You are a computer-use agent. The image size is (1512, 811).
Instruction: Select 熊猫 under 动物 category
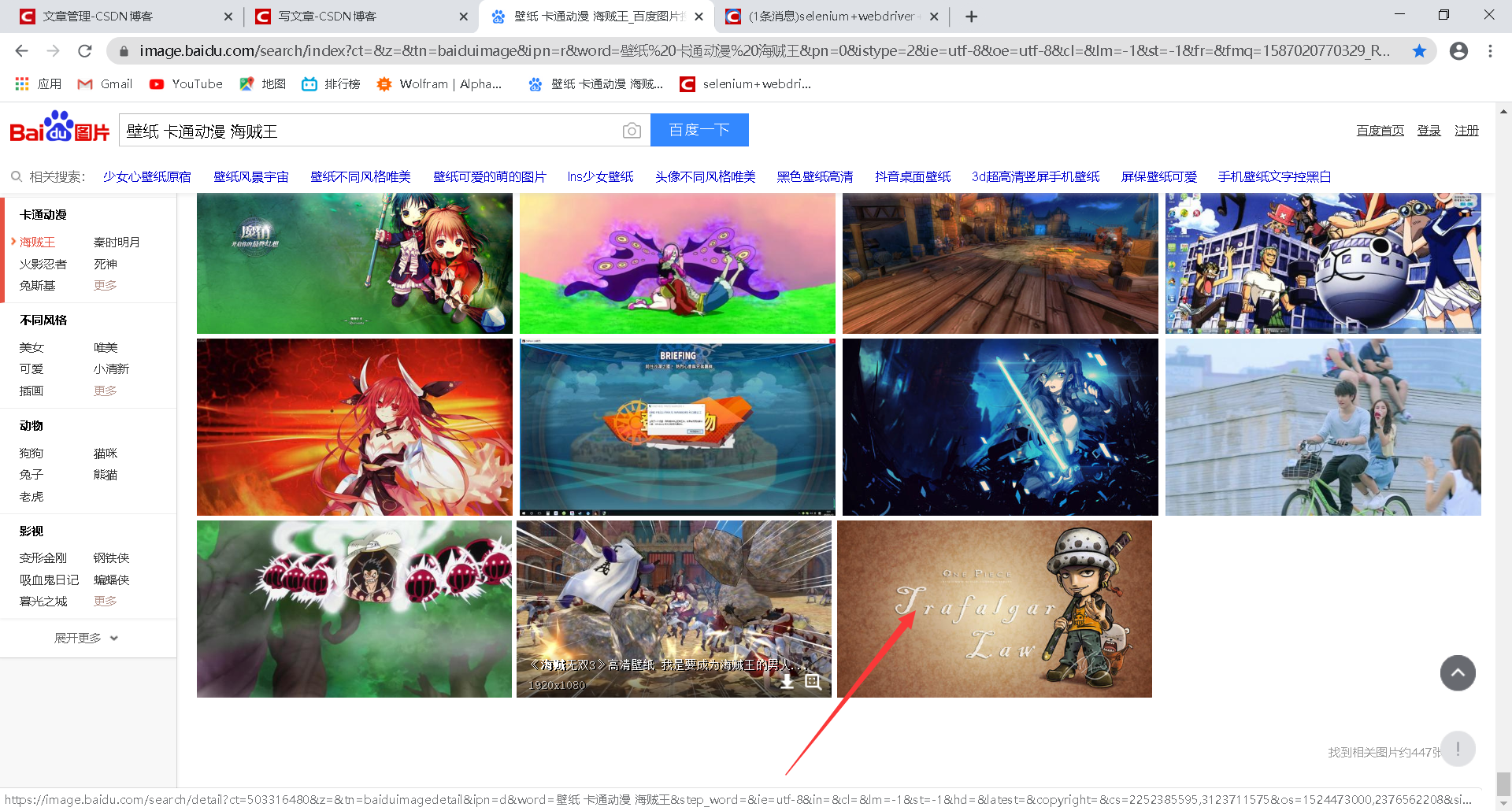[105, 475]
